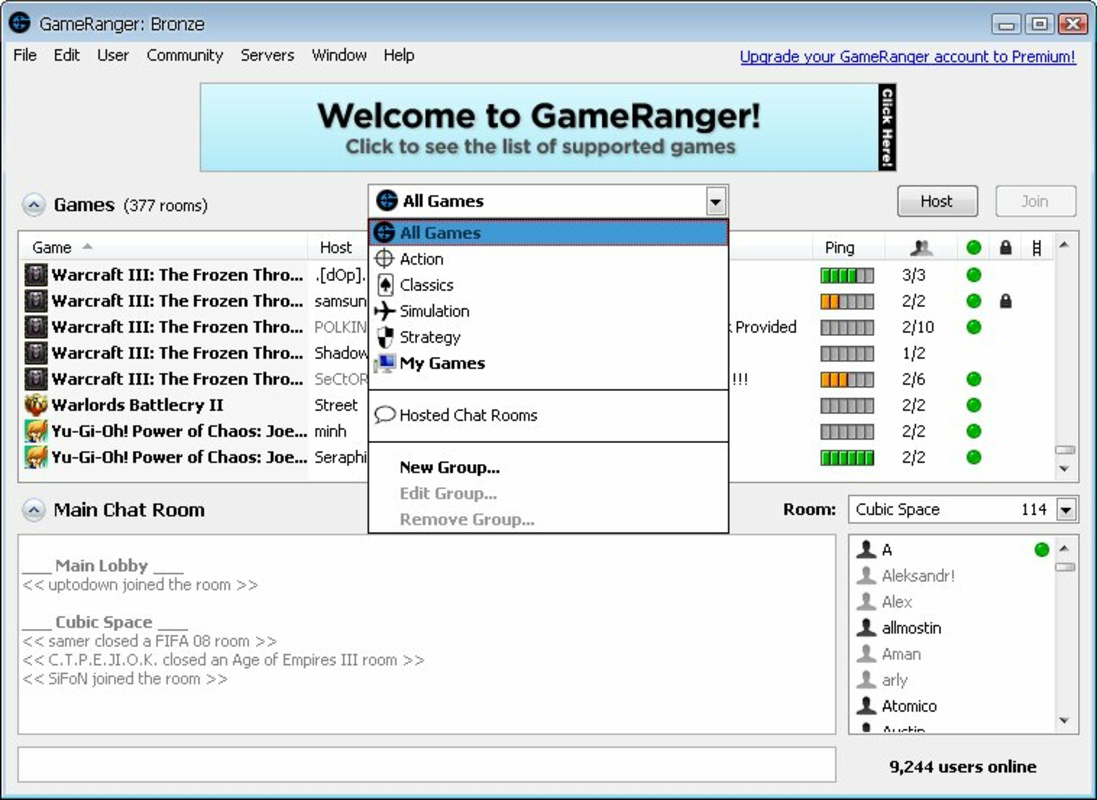
Task: Sort by the Host column header
Action: click(336, 247)
